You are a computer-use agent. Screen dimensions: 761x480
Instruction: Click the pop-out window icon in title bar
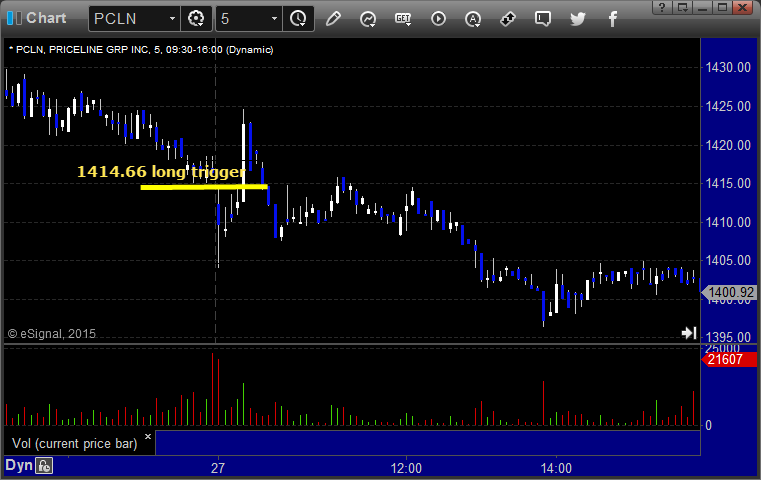pyautogui.click(x=683, y=7)
